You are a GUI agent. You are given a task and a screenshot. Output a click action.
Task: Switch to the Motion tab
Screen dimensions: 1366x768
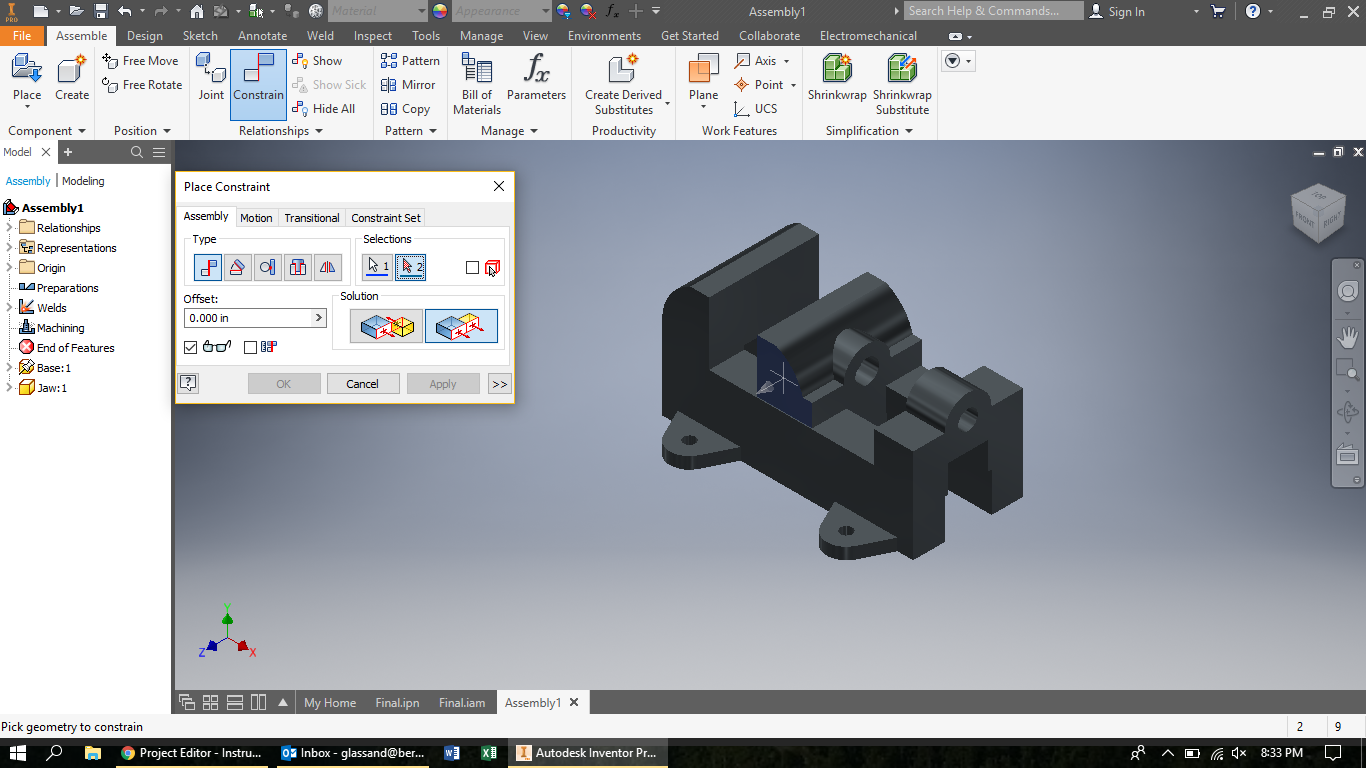256,217
